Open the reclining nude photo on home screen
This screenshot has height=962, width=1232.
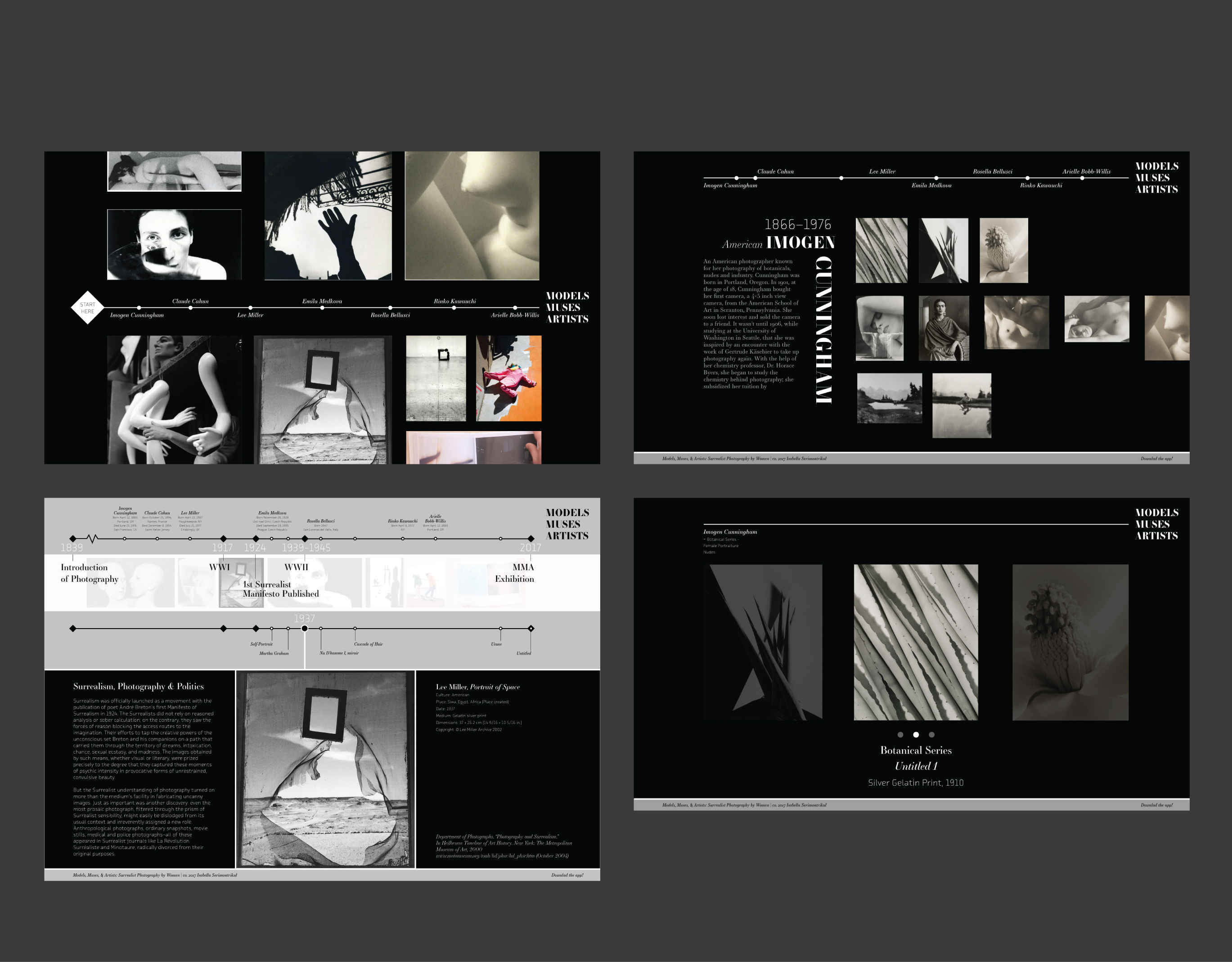[x=174, y=171]
